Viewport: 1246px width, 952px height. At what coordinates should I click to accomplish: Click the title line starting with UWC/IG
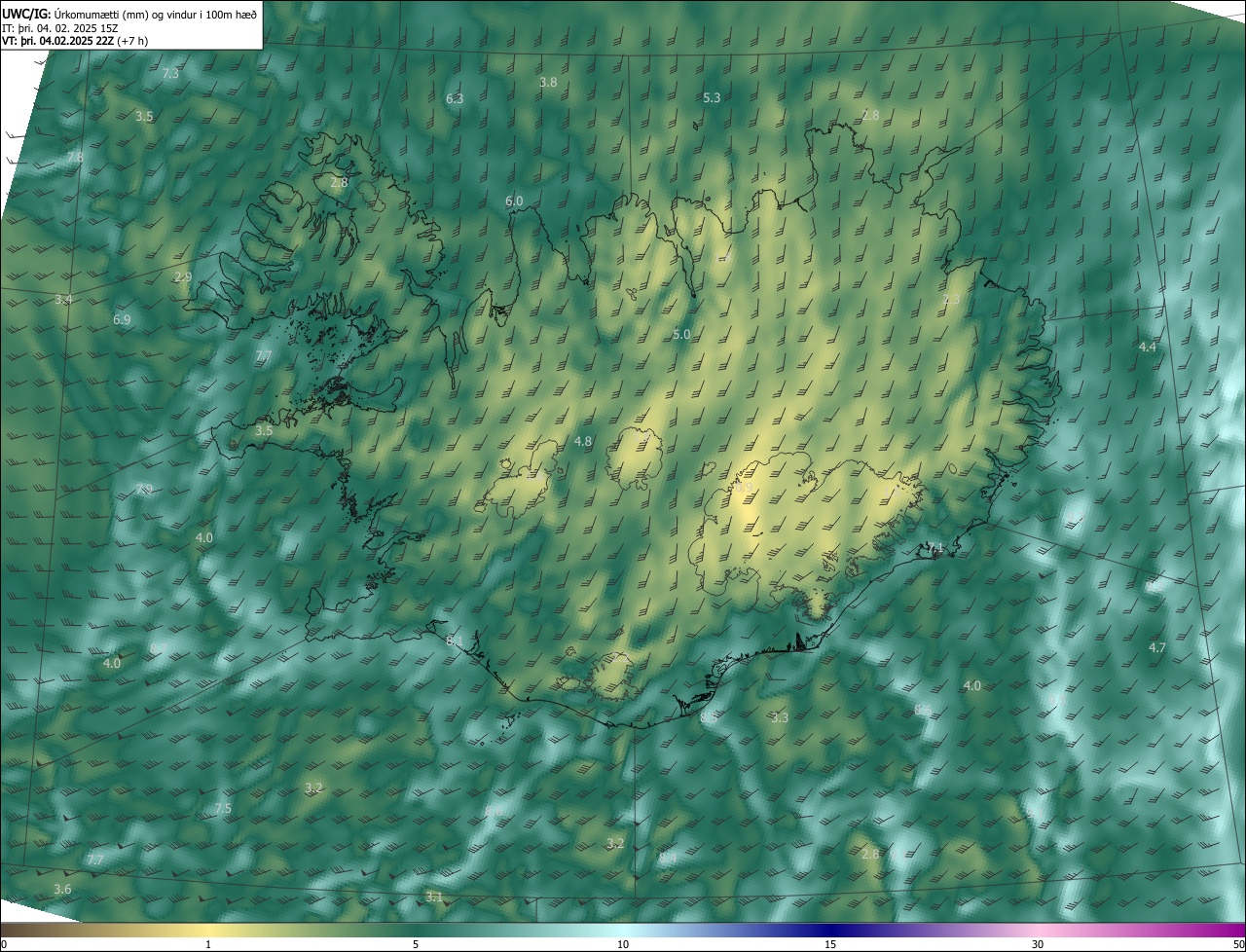[x=129, y=13]
